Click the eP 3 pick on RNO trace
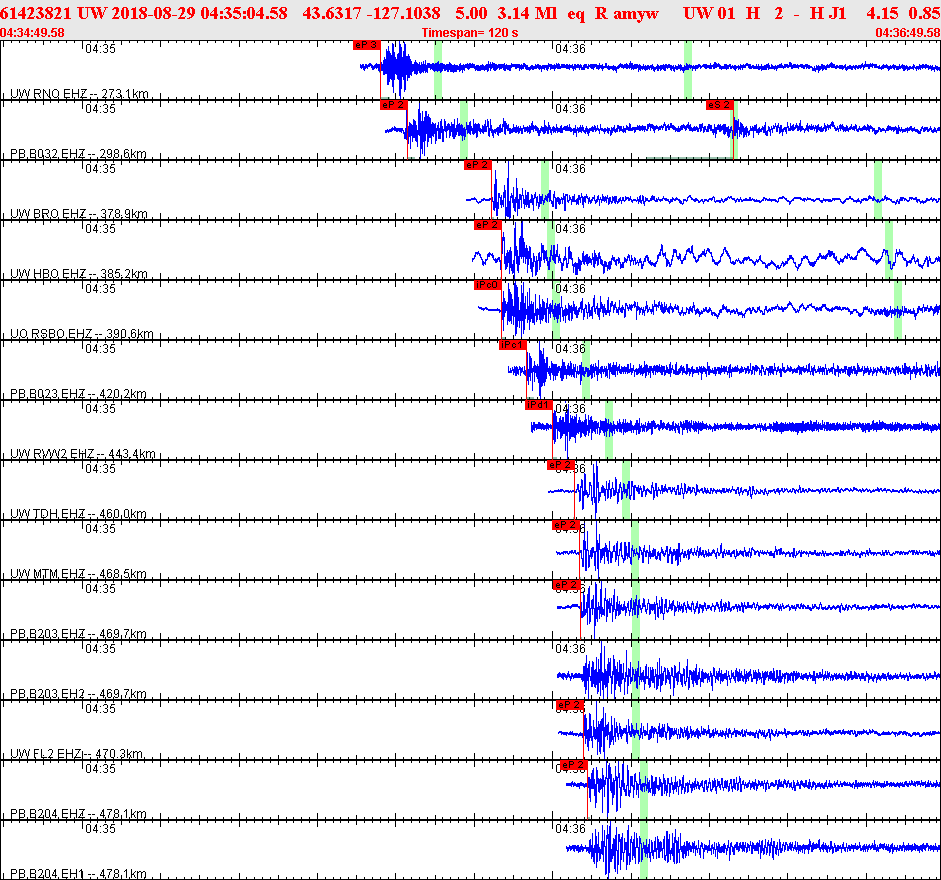This screenshot has width=941, height=880. (367, 45)
